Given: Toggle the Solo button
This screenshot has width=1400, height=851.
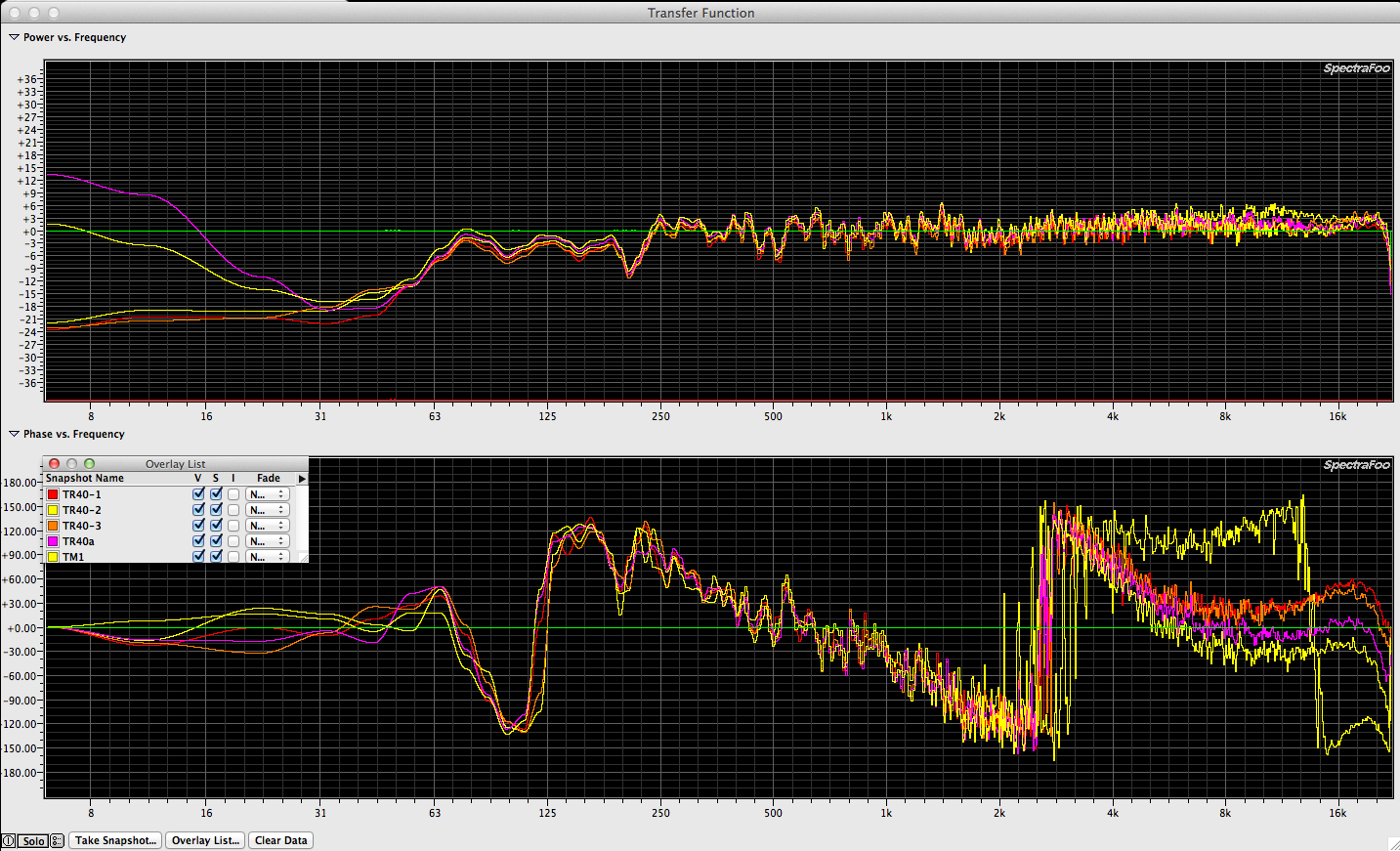Looking at the screenshot, I should click(33, 841).
